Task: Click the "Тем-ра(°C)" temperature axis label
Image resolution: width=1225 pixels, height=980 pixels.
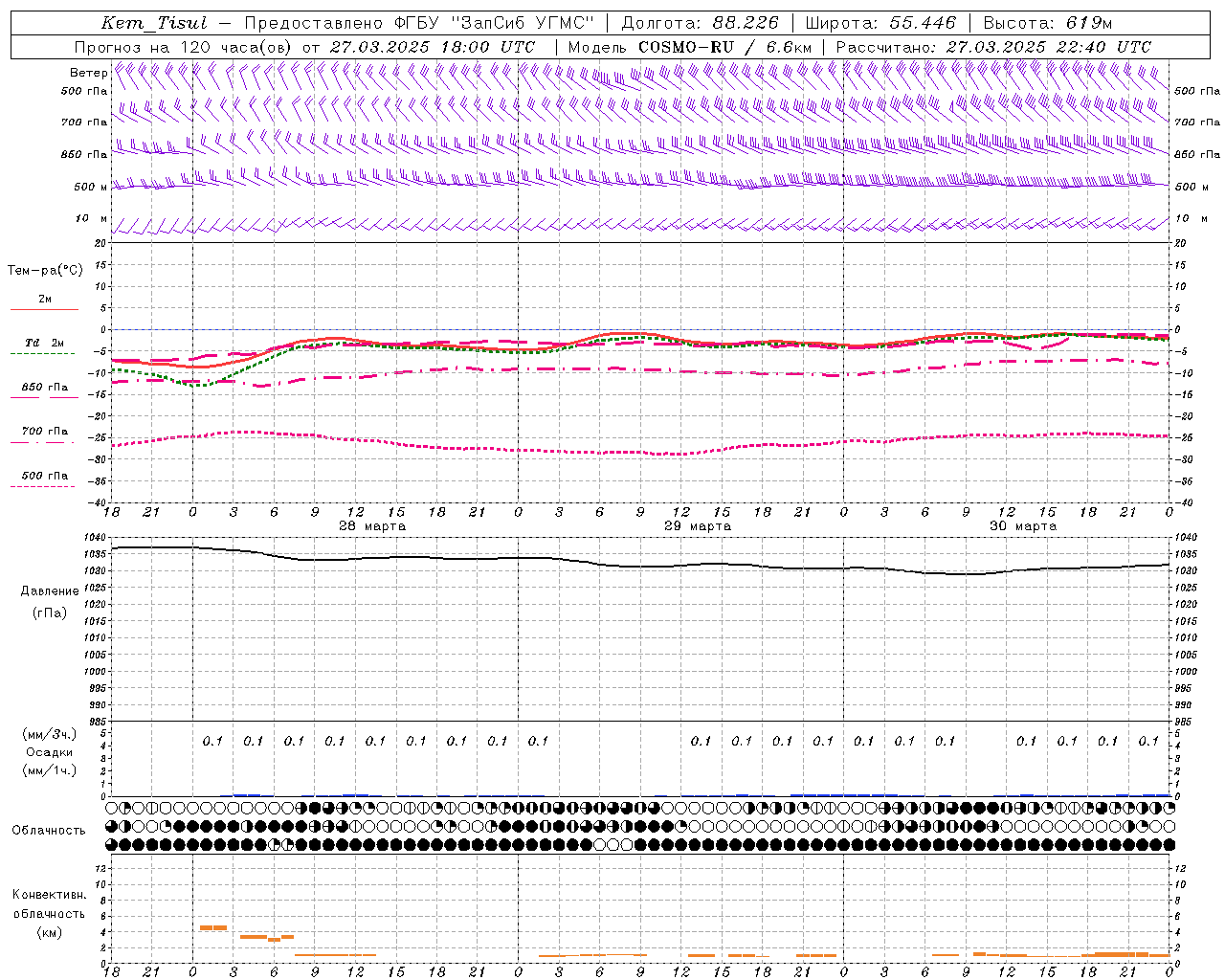Action: [x=45, y=271]
